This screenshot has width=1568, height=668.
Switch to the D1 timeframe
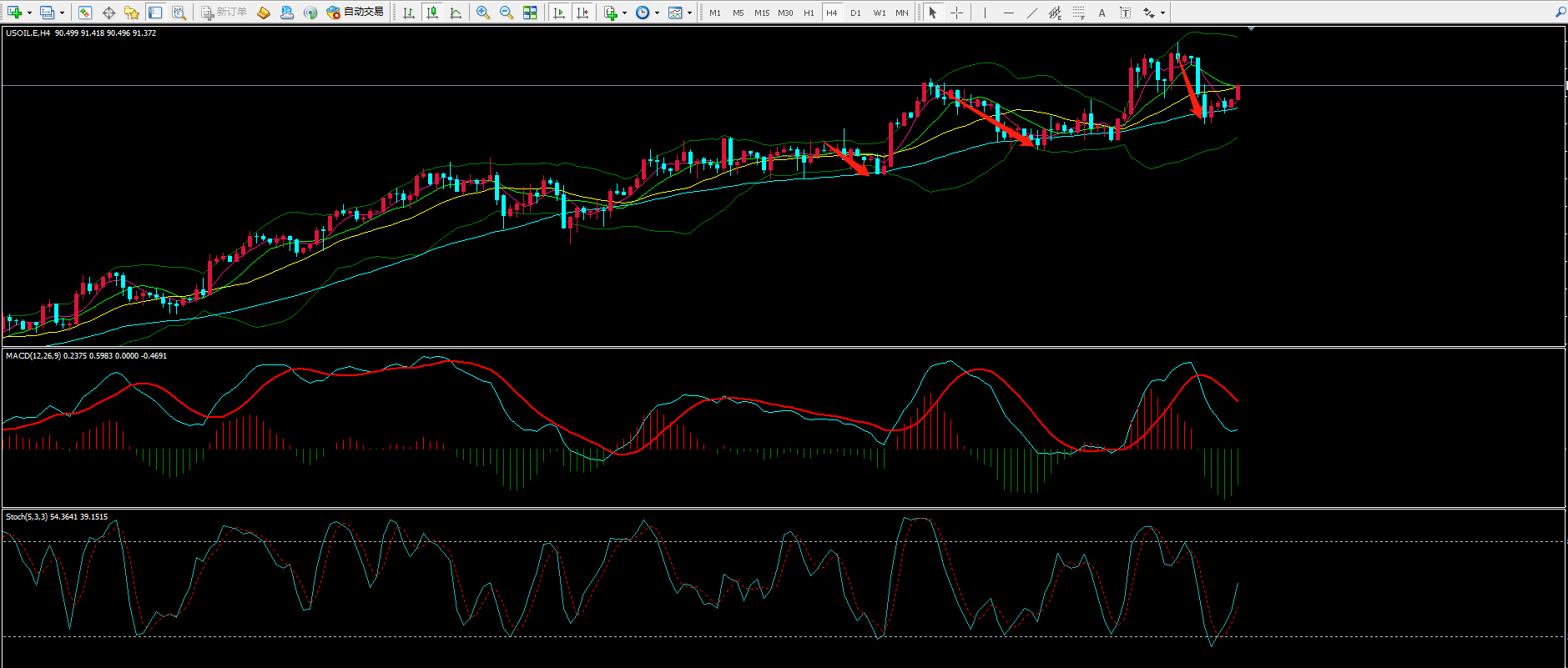(855, 13)
